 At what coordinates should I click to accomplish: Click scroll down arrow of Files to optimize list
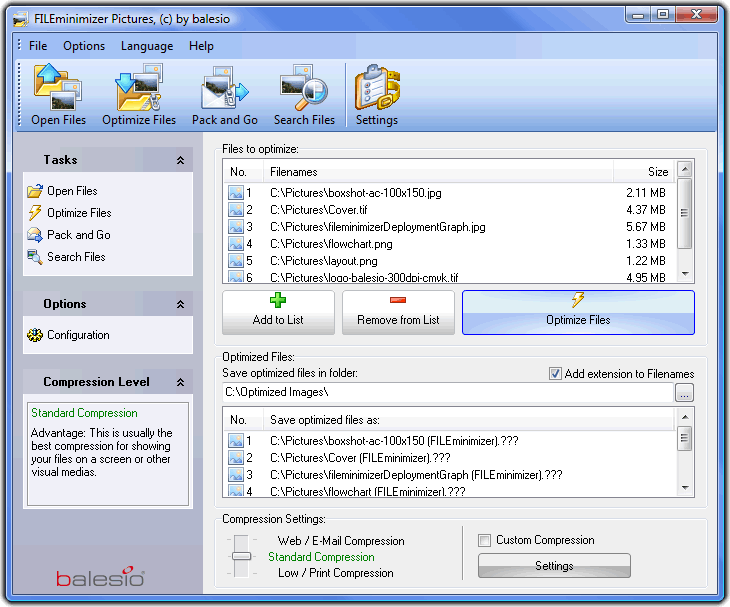[x=684, y=274]
